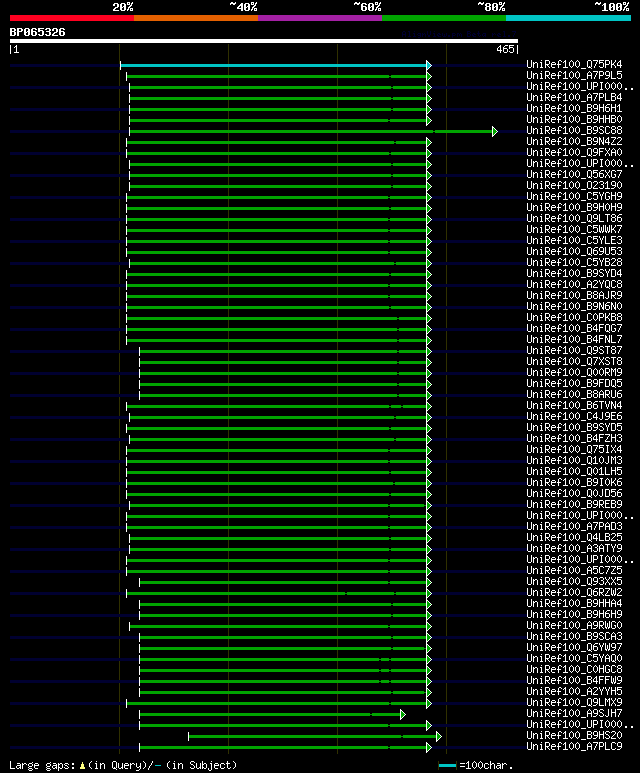Select the UniRef100_Q6RZW2 label
640x773 pixels.
(574, 593)
